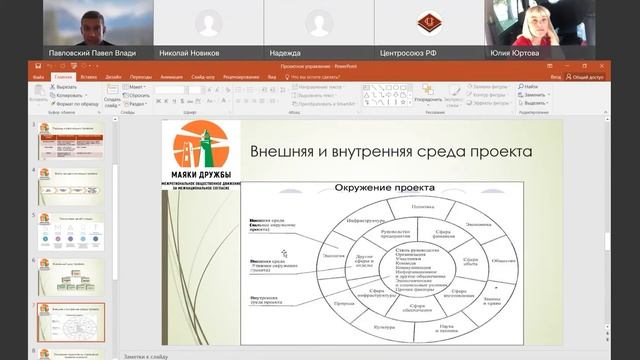The width and height of the screenshot is (640, 360).
Task: Toggle underline formatting
Action: point(174,101)
